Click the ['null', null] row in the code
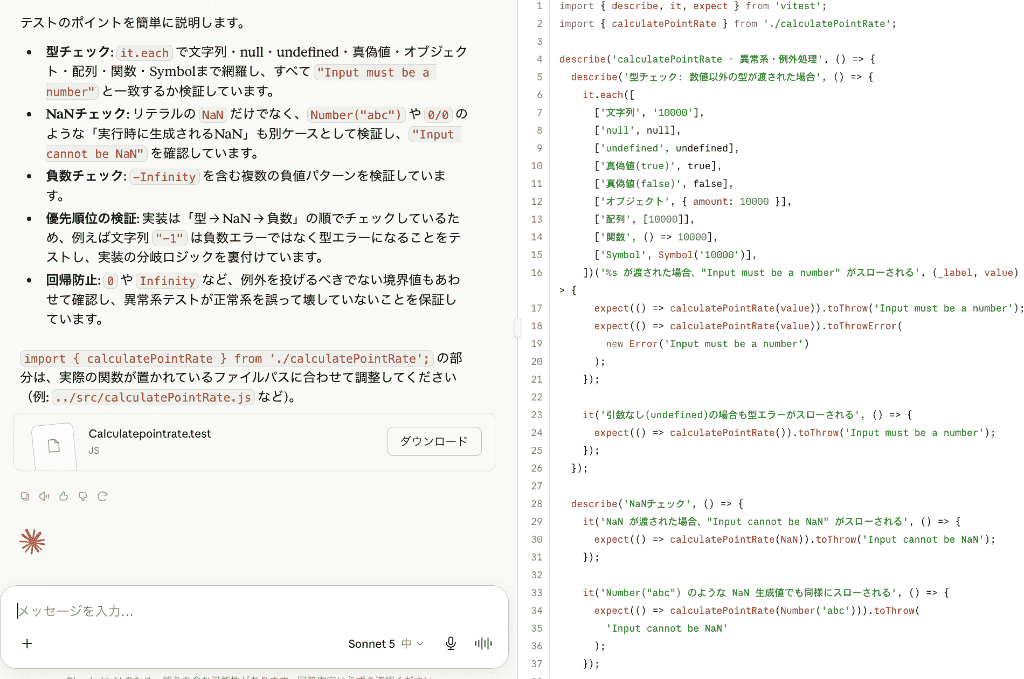This screenshot has width=1024, height=679. coord(637,130)
